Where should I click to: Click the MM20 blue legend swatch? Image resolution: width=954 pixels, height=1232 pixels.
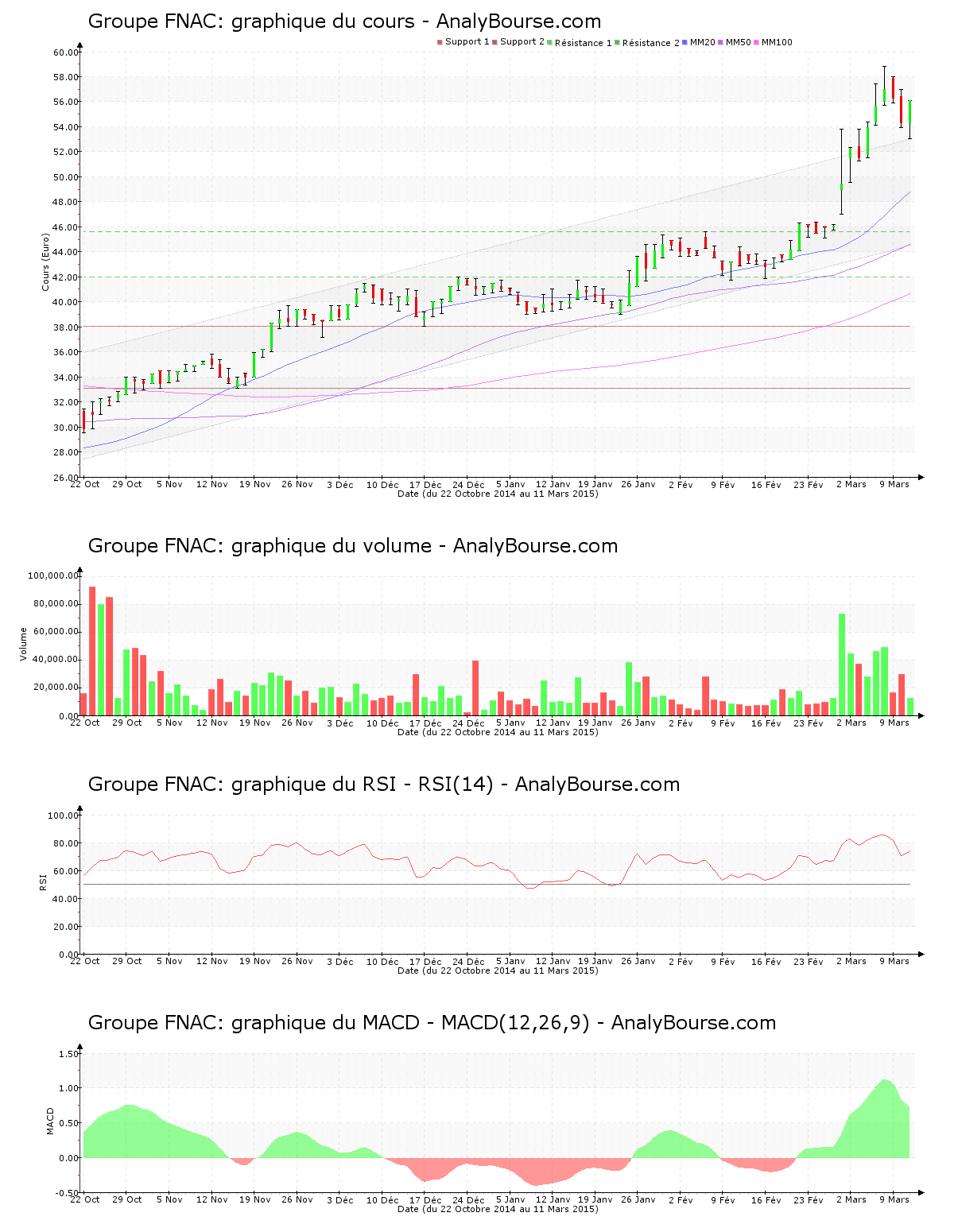pyautogui.click(x=684, y=42)
